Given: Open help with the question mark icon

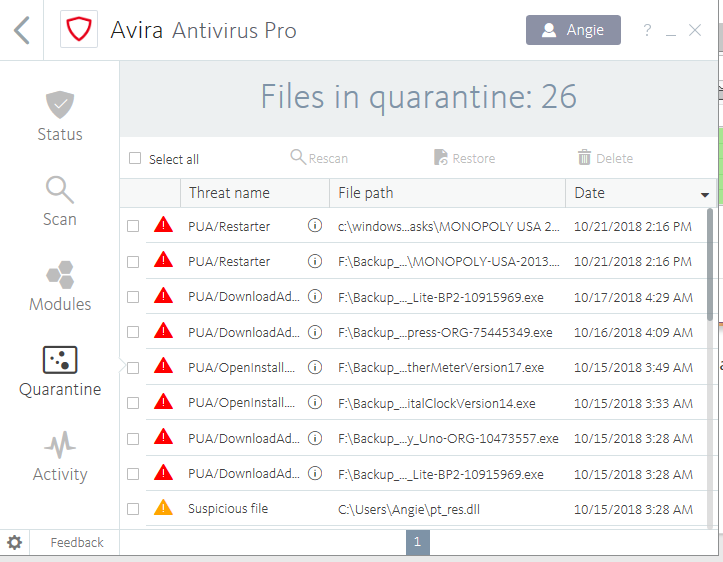Looking at the screenshot, I should [647, 30].
